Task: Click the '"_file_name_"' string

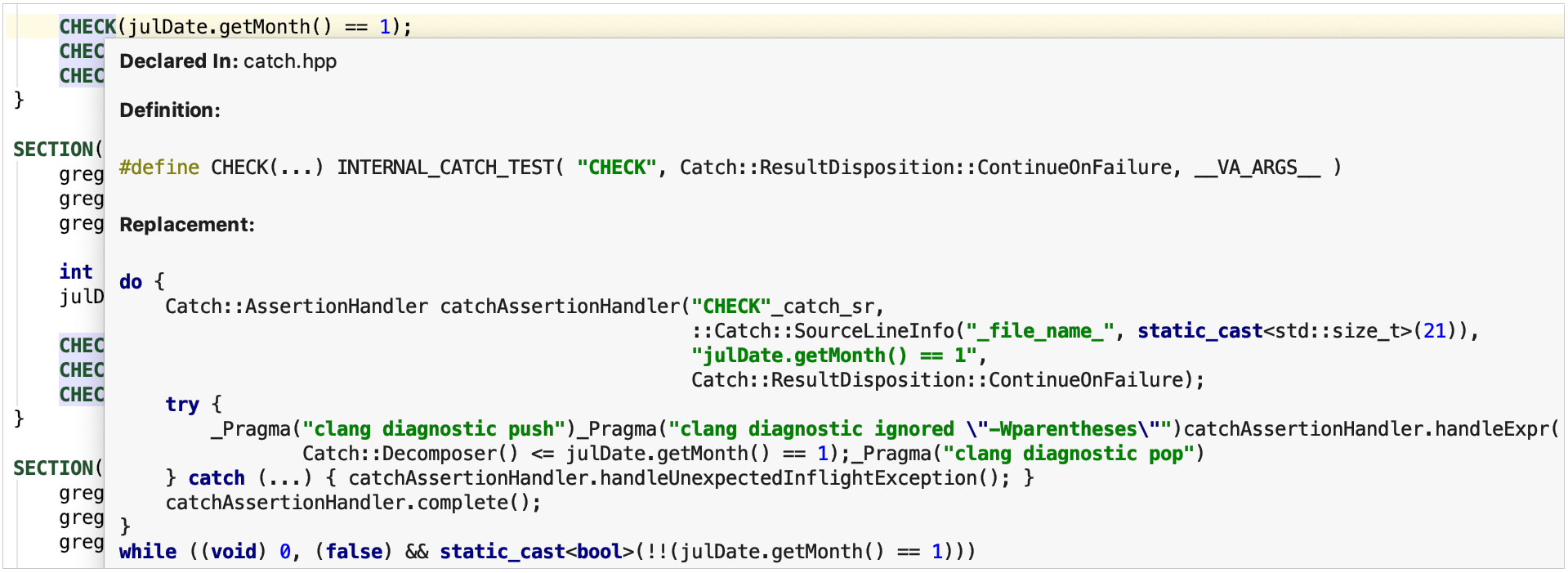Action: (1040, 331)
